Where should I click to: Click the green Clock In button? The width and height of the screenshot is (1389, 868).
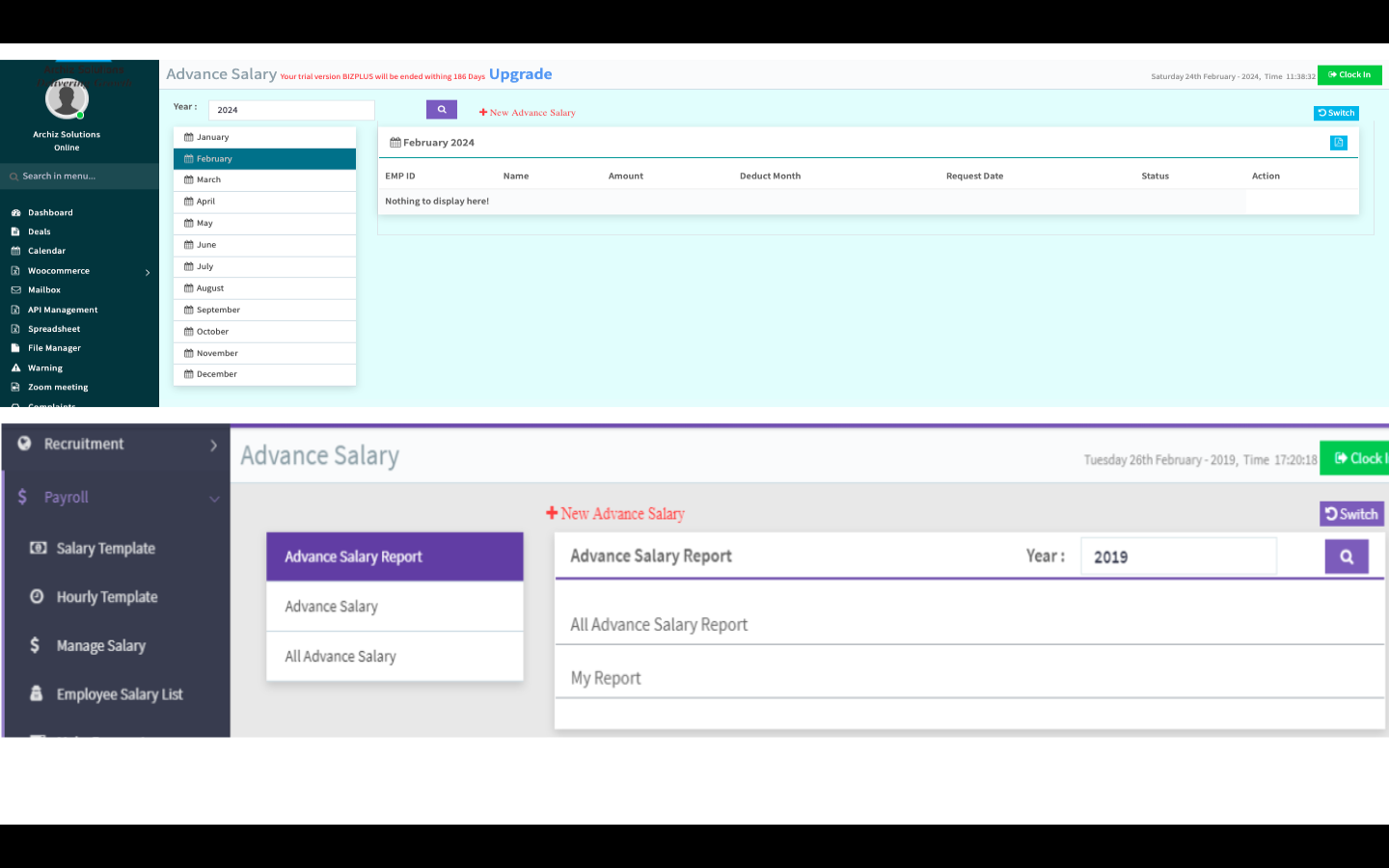[x=1348, y=75]
